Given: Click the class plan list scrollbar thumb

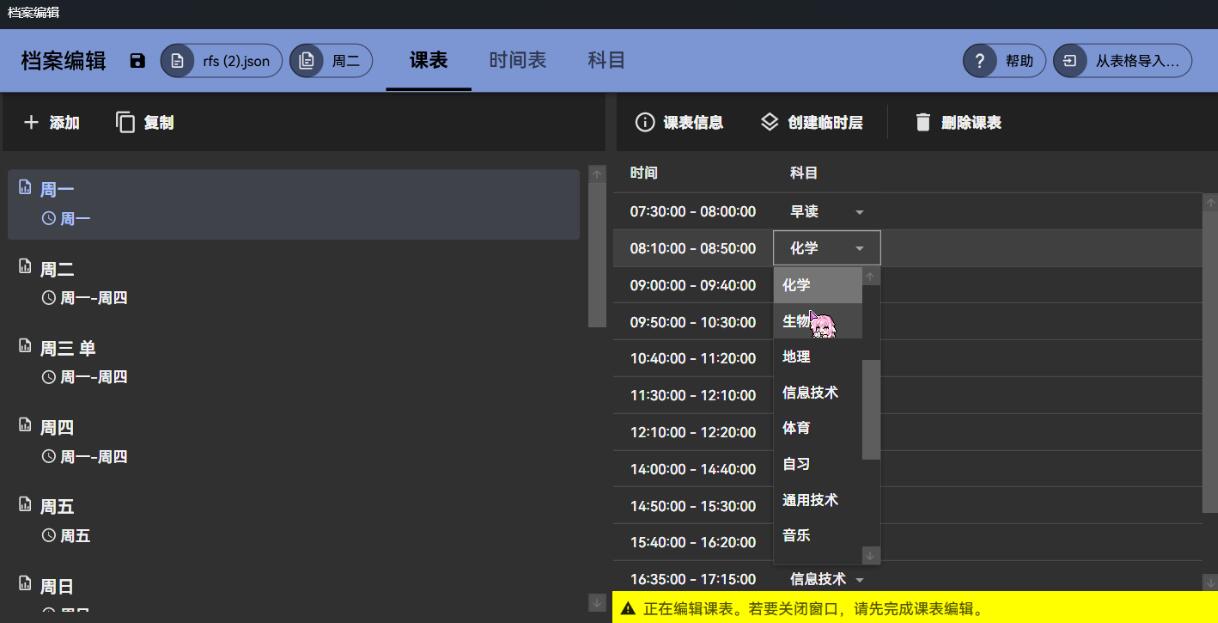Looking at the screenshot, I should point(597,255).
